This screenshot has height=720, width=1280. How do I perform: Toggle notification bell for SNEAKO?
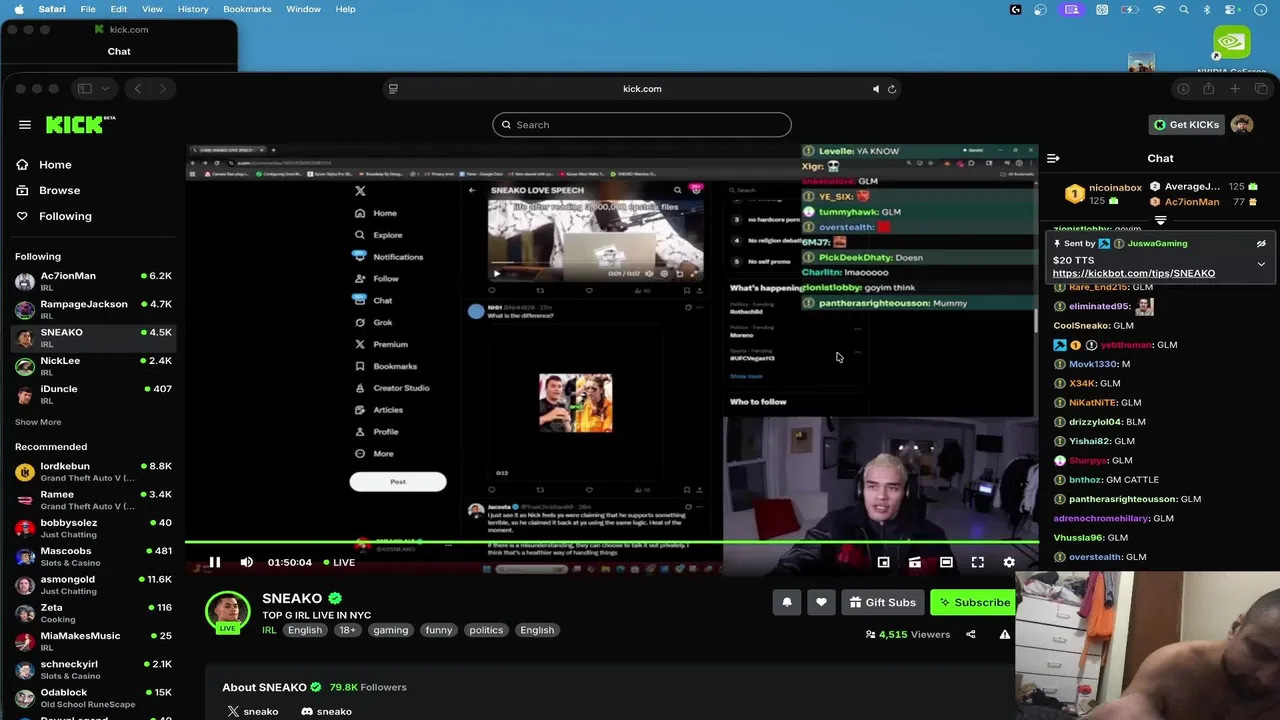(787, 602)
